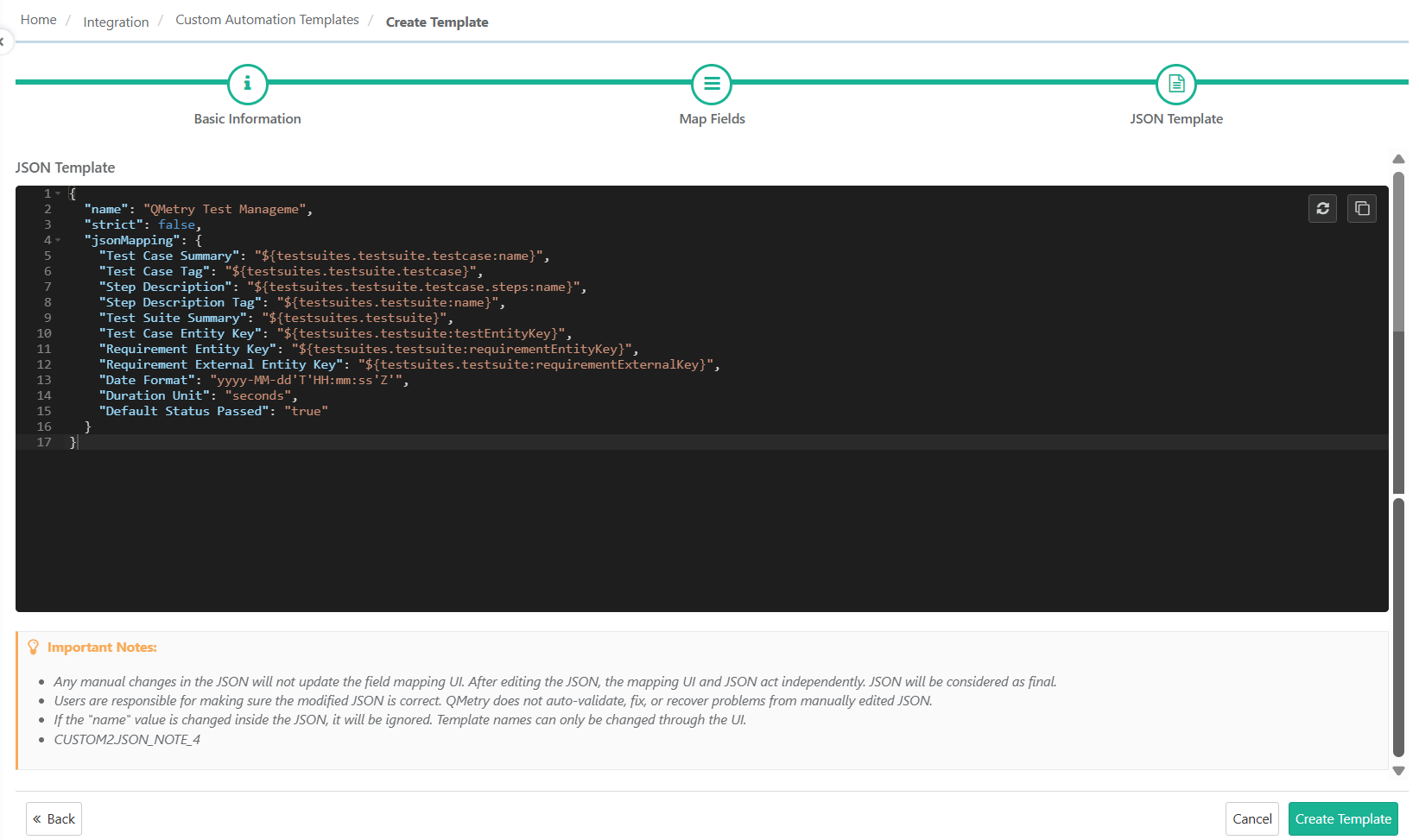1419x840 pixels.
Task: Select the JSON Template step label
Action: 1176,119
